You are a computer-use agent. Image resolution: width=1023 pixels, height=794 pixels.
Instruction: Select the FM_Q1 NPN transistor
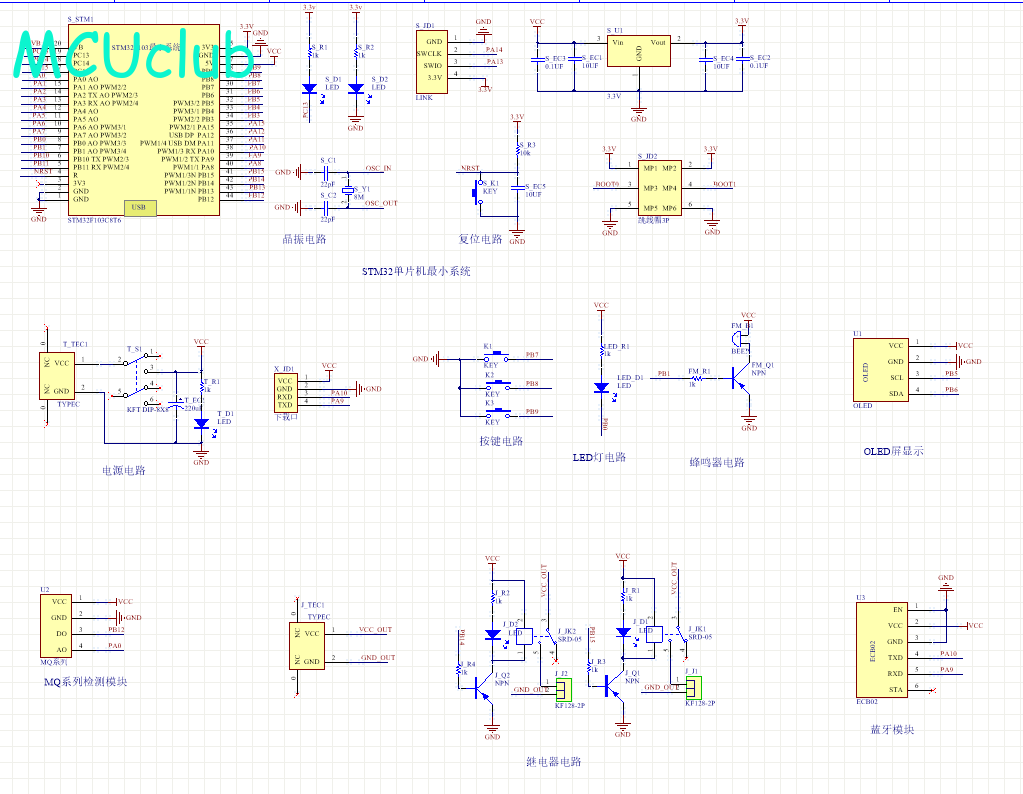pyautogui.click(x=741, y=379)
